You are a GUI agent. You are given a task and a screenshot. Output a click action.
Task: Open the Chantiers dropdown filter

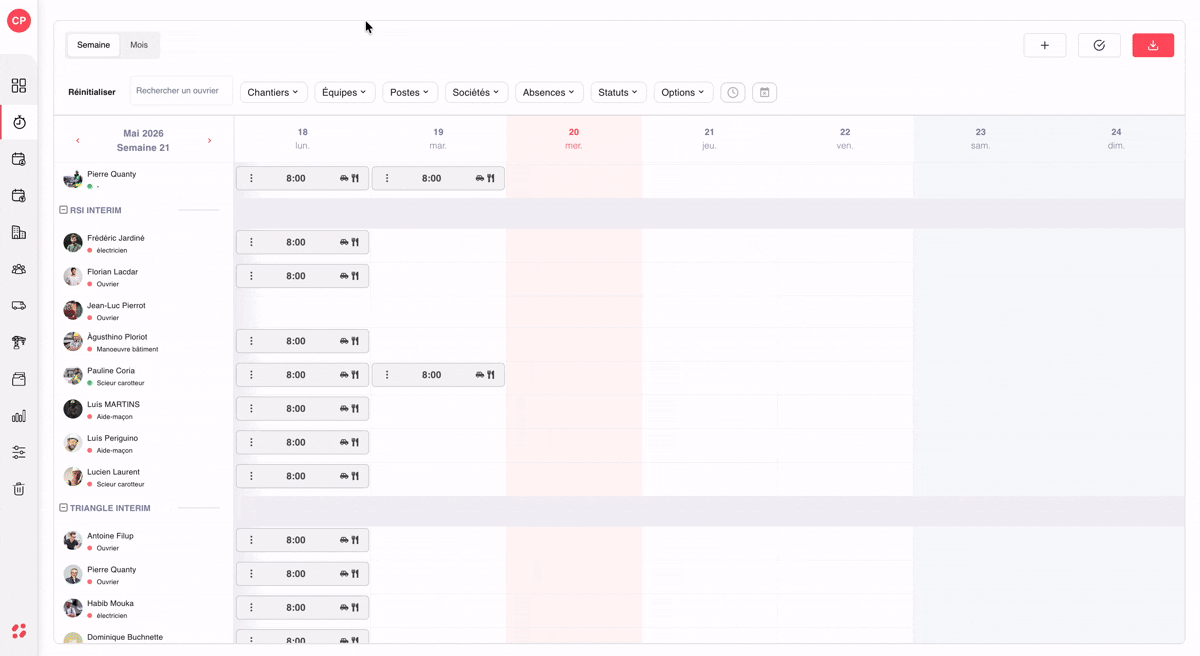pyautogui.click(x=273, y=92)
